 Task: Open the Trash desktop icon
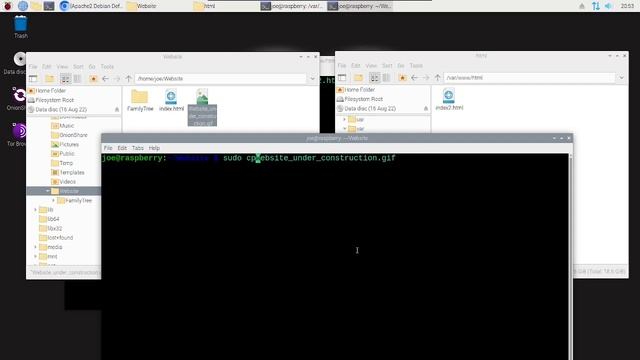pos(20,27)
